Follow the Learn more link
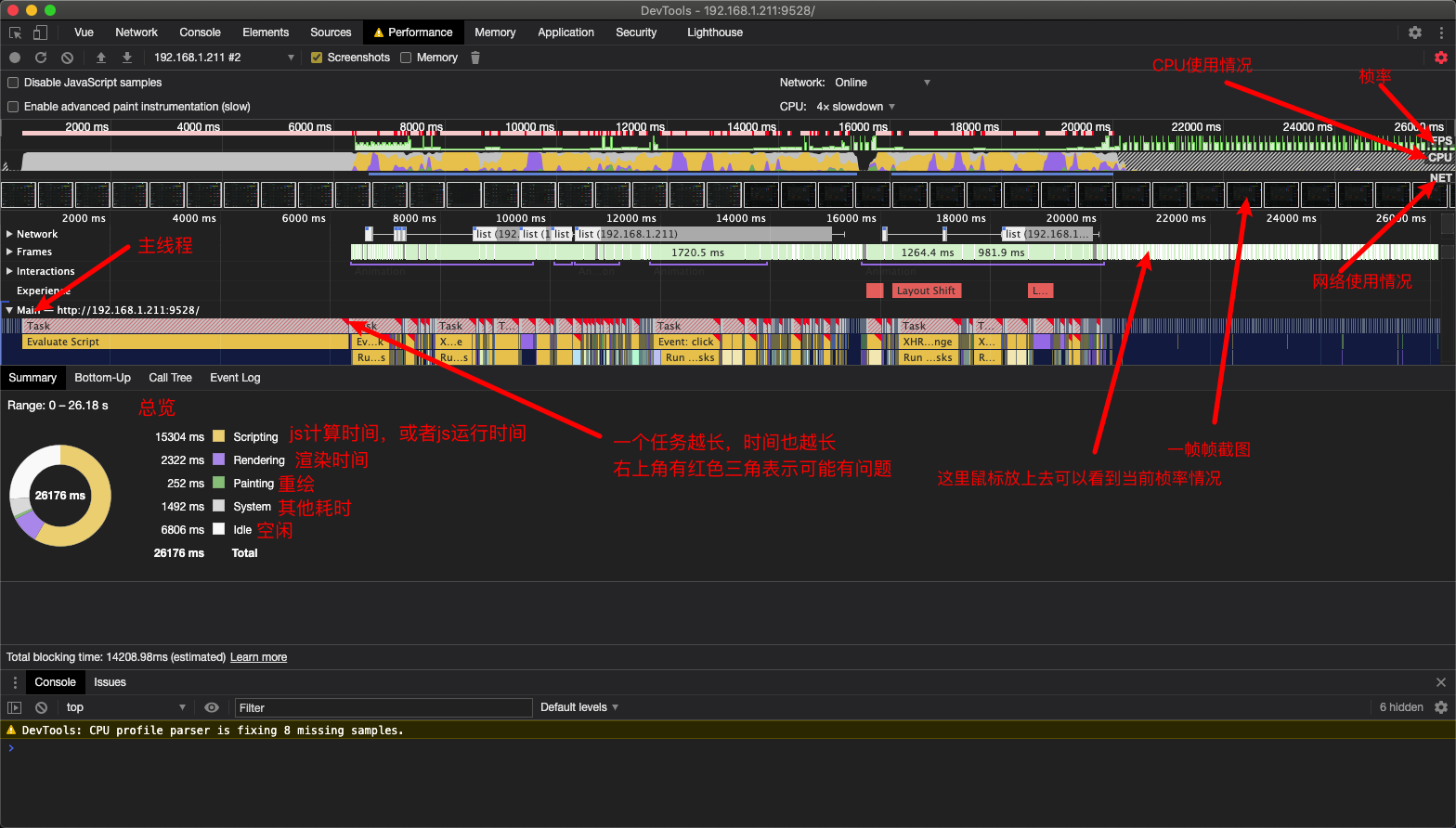This screenshot has height=828, width=1456. [258, 657]
